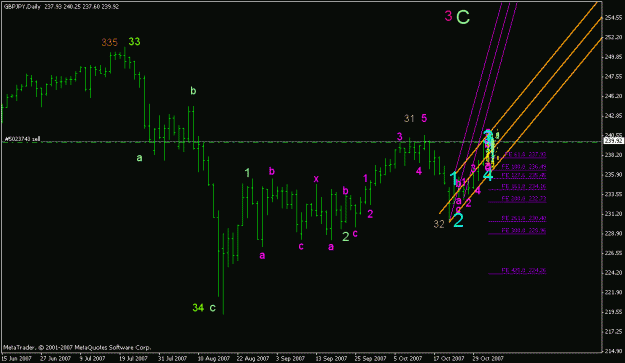Click the 242.85 price scale value

[x=614, y=116]
